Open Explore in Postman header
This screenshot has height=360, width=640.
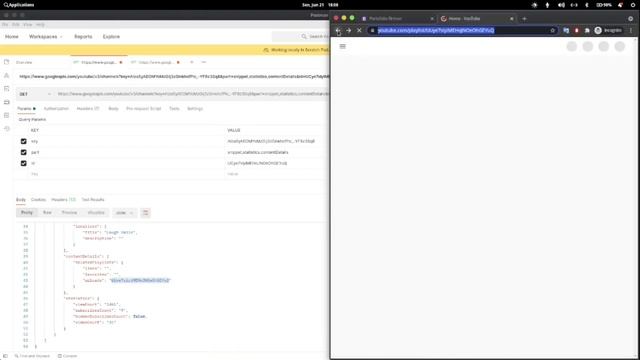[111, 37]
